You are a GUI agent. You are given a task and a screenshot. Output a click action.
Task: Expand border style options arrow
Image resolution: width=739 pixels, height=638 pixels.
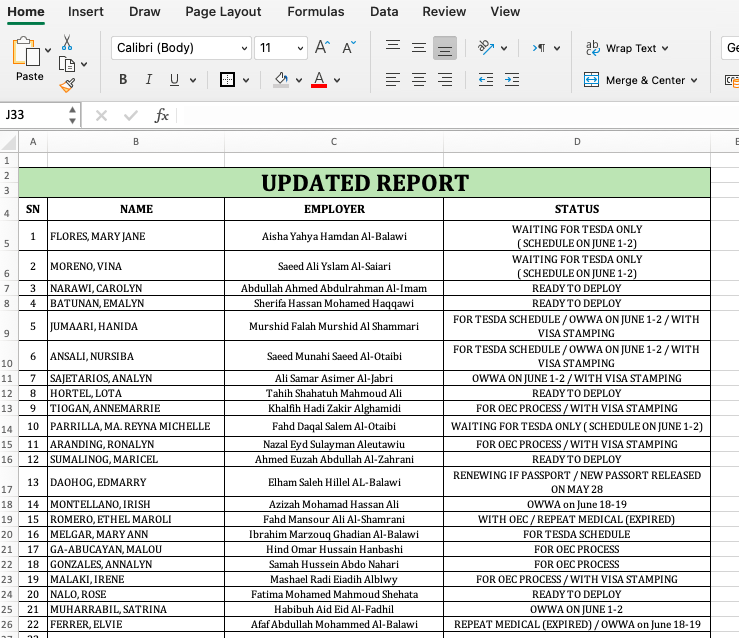click(246, 80)
